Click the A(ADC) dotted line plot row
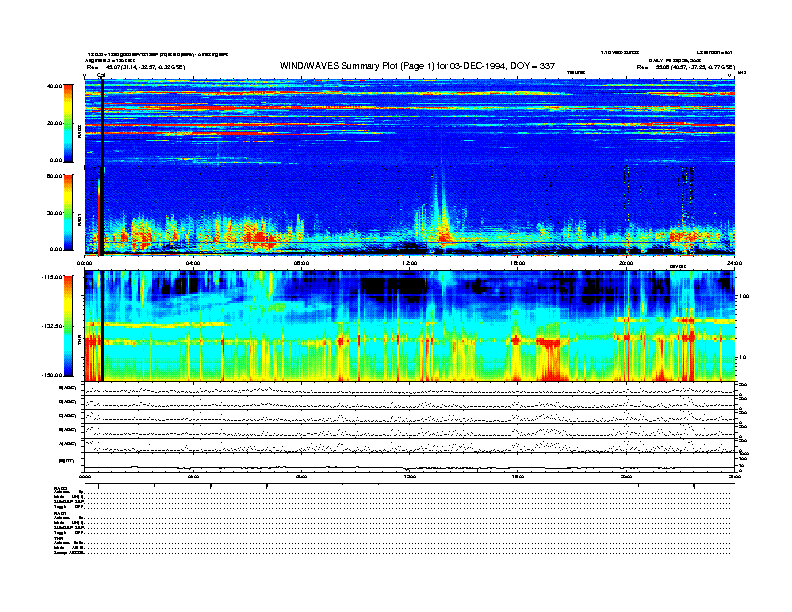Viewport: 792px width, 612px height. coord(410,445)
